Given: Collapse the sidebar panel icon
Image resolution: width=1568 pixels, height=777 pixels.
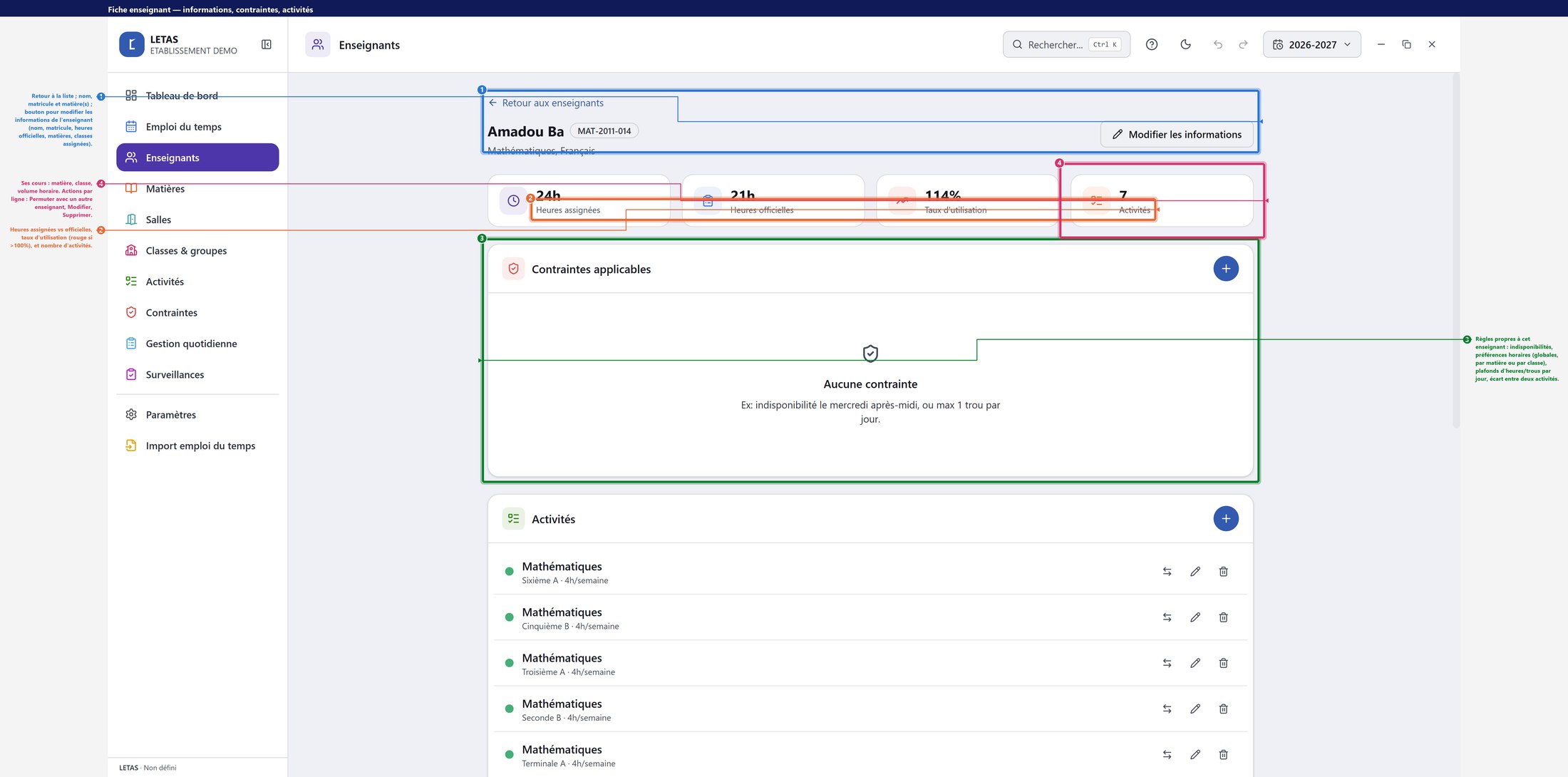Looking at the screenshot, I should (267, 44).
